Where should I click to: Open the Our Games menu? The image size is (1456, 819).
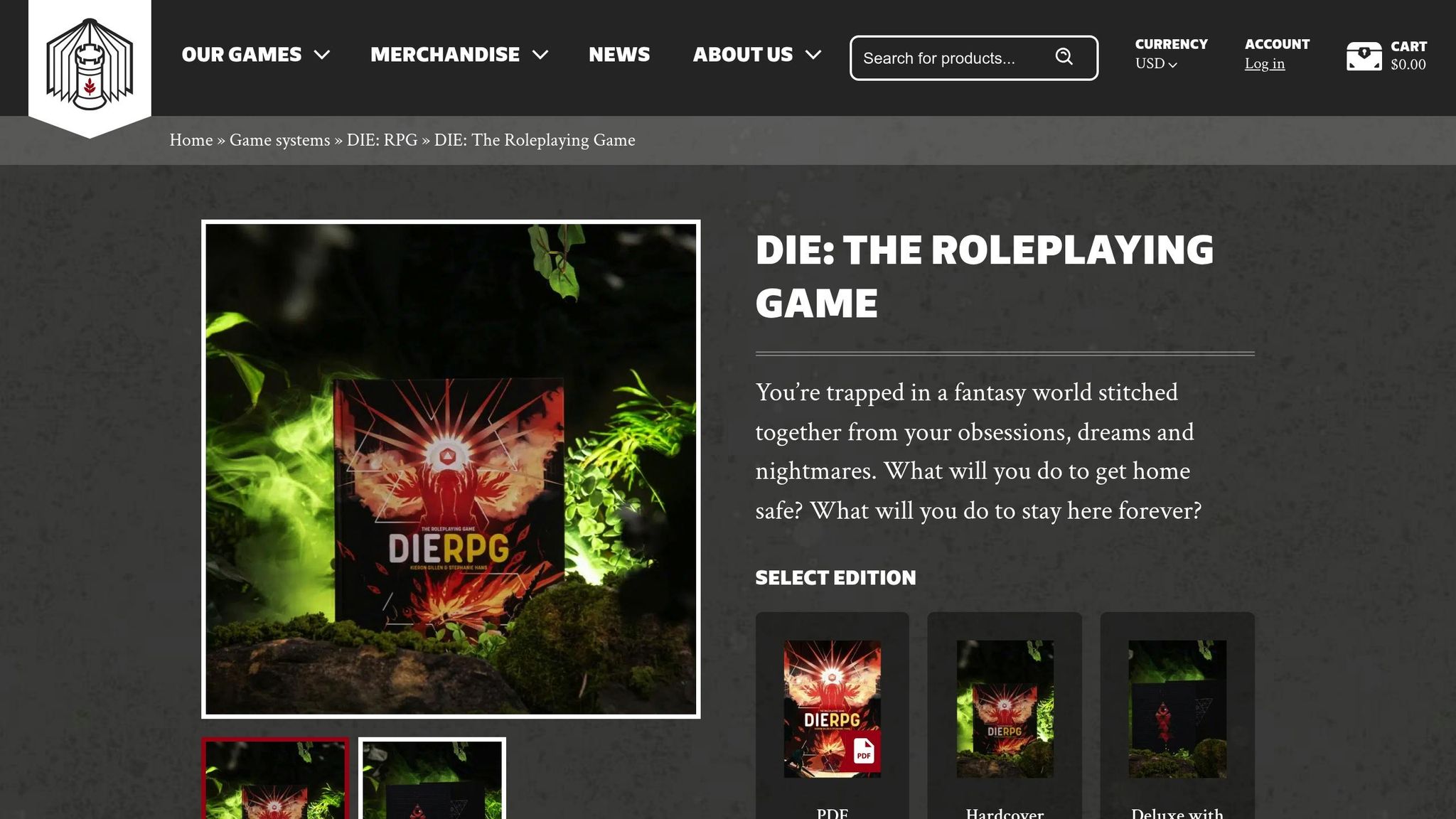click(242, 55)
